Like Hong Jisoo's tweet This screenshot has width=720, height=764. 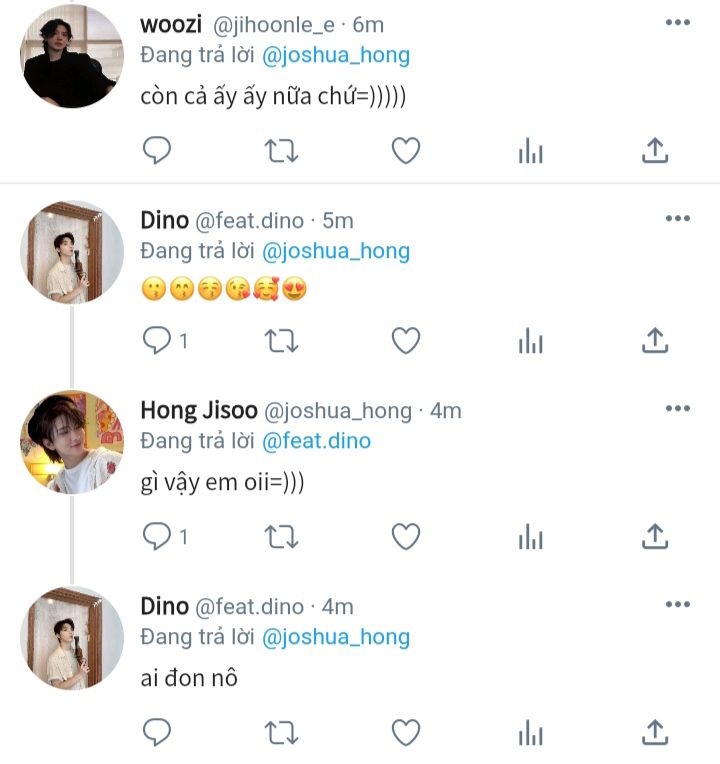pos(406,536)
